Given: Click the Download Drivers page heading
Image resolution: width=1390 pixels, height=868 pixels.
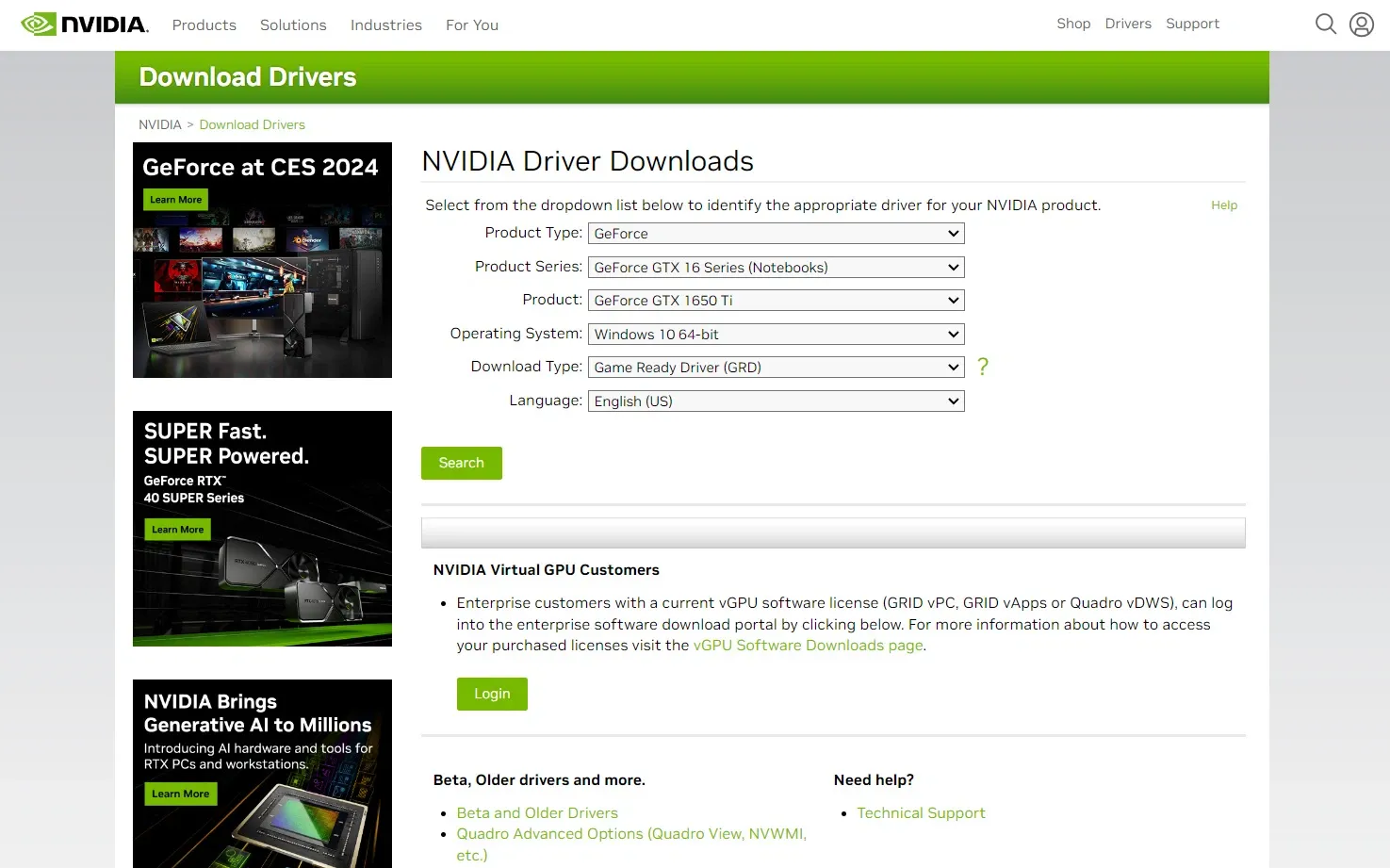Looking at the screenshot, I should click(248, 77).
